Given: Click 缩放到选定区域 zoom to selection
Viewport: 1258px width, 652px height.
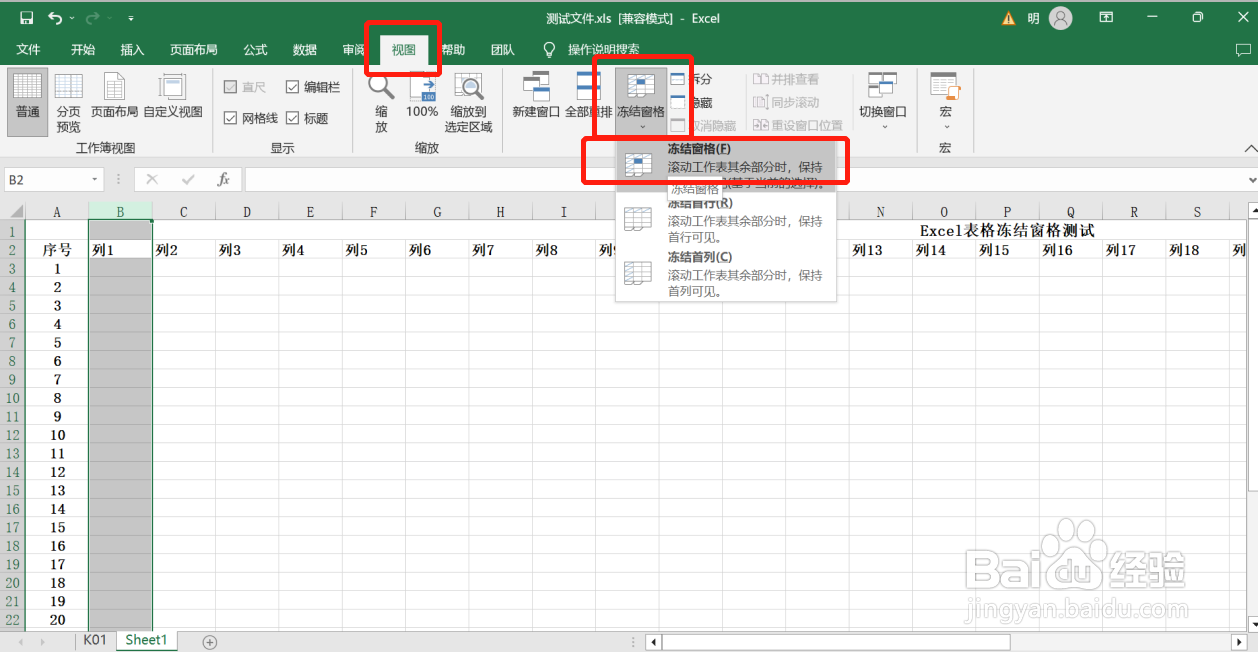Looking at the screenshot, I should pyautogui.click(x=469, y=103).
